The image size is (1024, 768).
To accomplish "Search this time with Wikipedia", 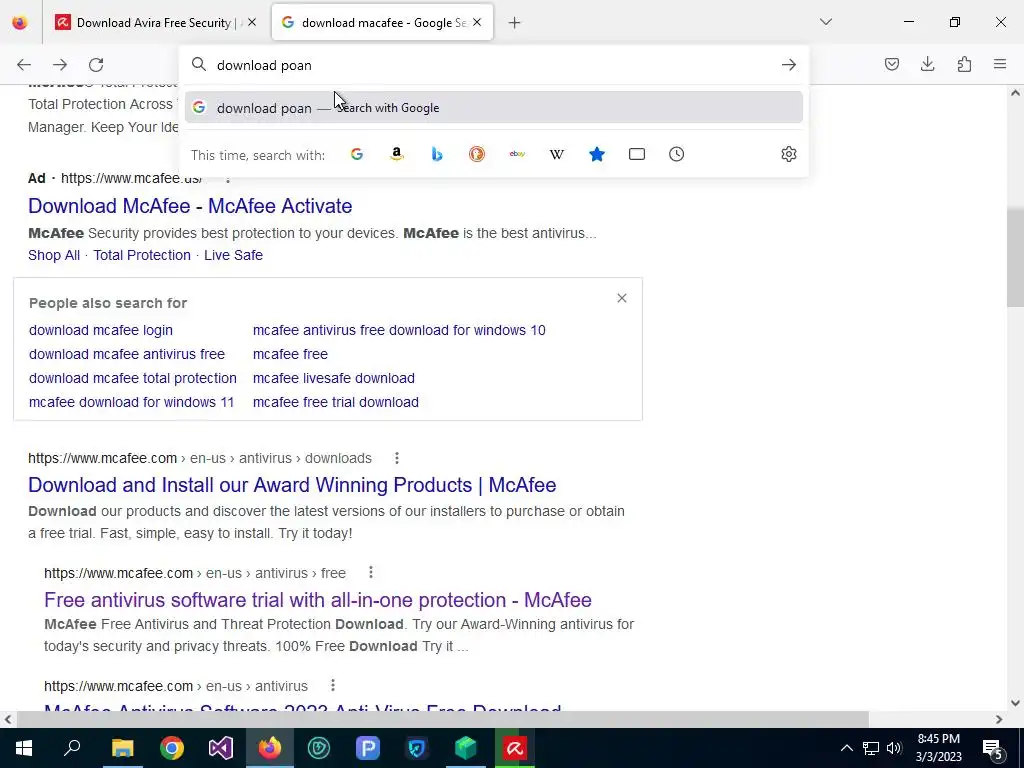I will point(557,154).
